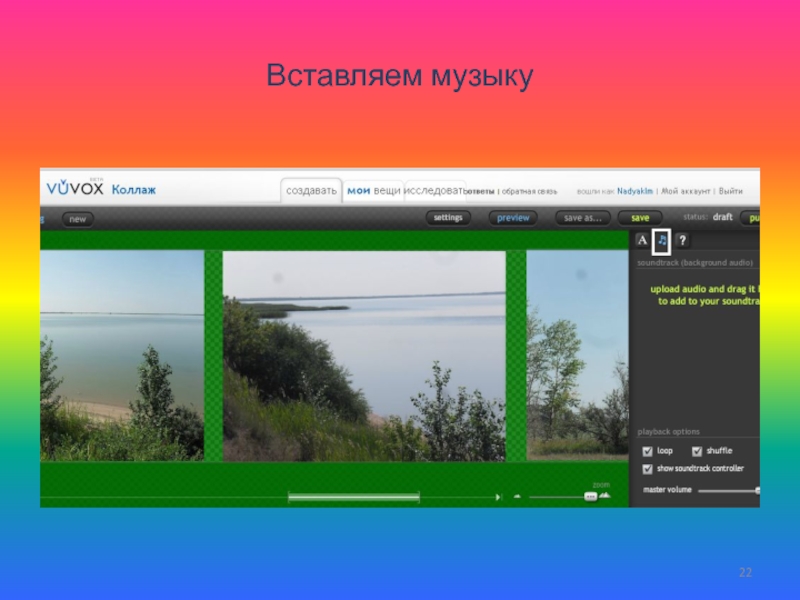
Task: Click the preview button
Action: [513, 218]
